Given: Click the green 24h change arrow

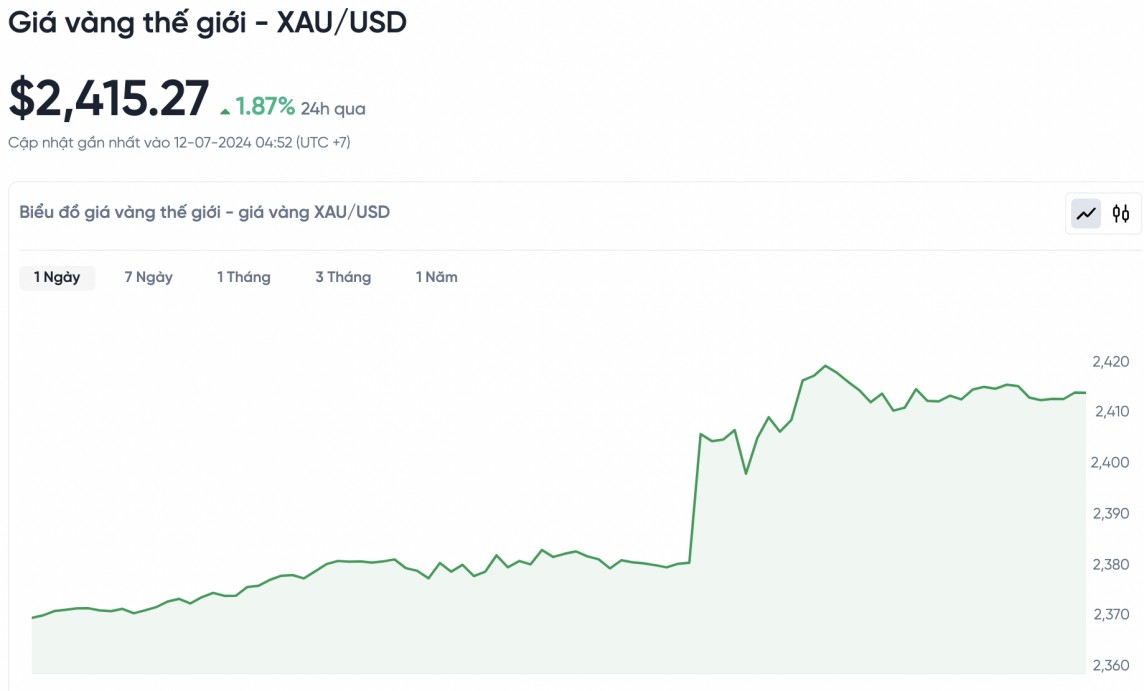Looking at the screenshot, I should 225,109.
